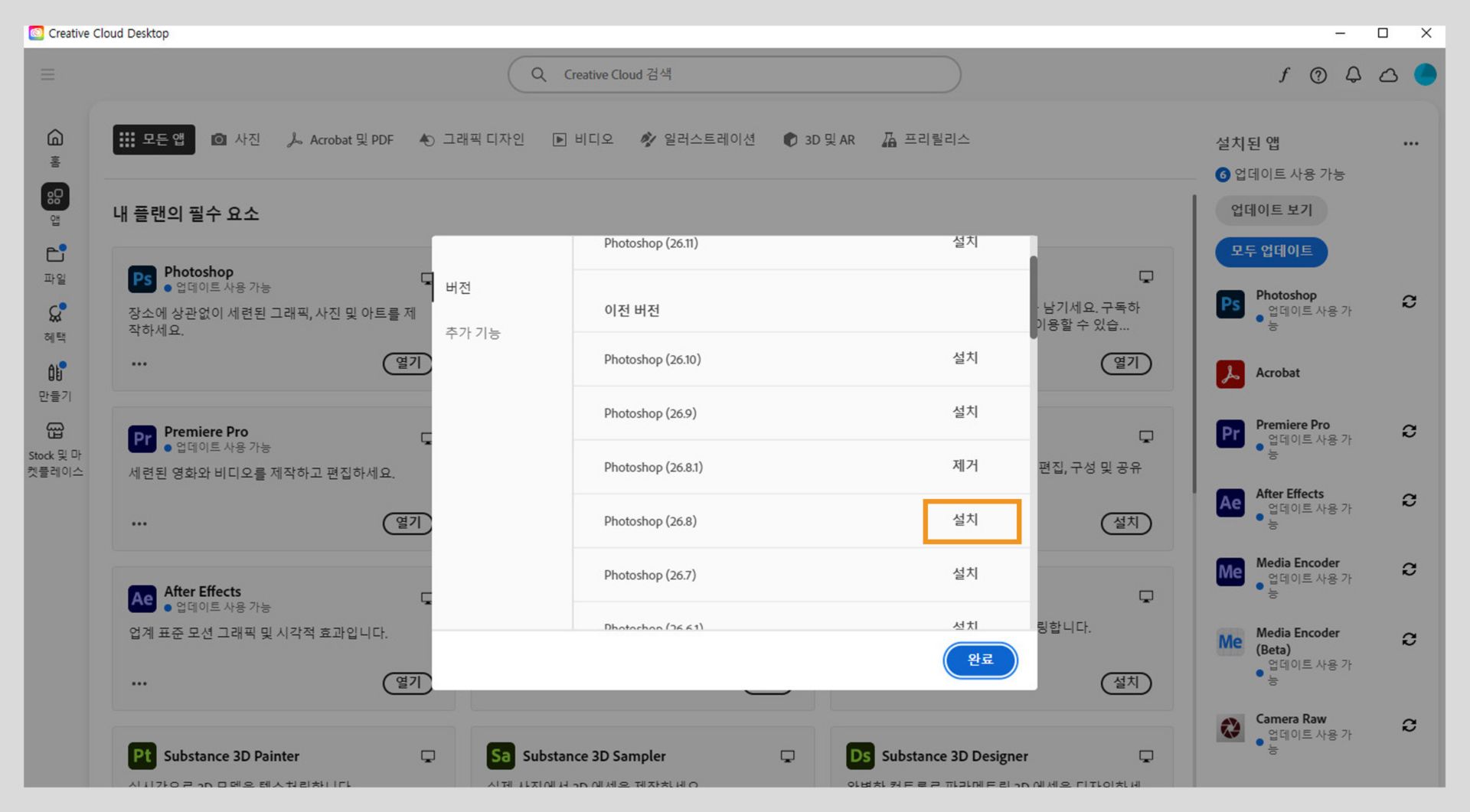Click the Photoshop card Ps icon
The width and height of the screenshot is (1470, 812).
coord(142,279)
